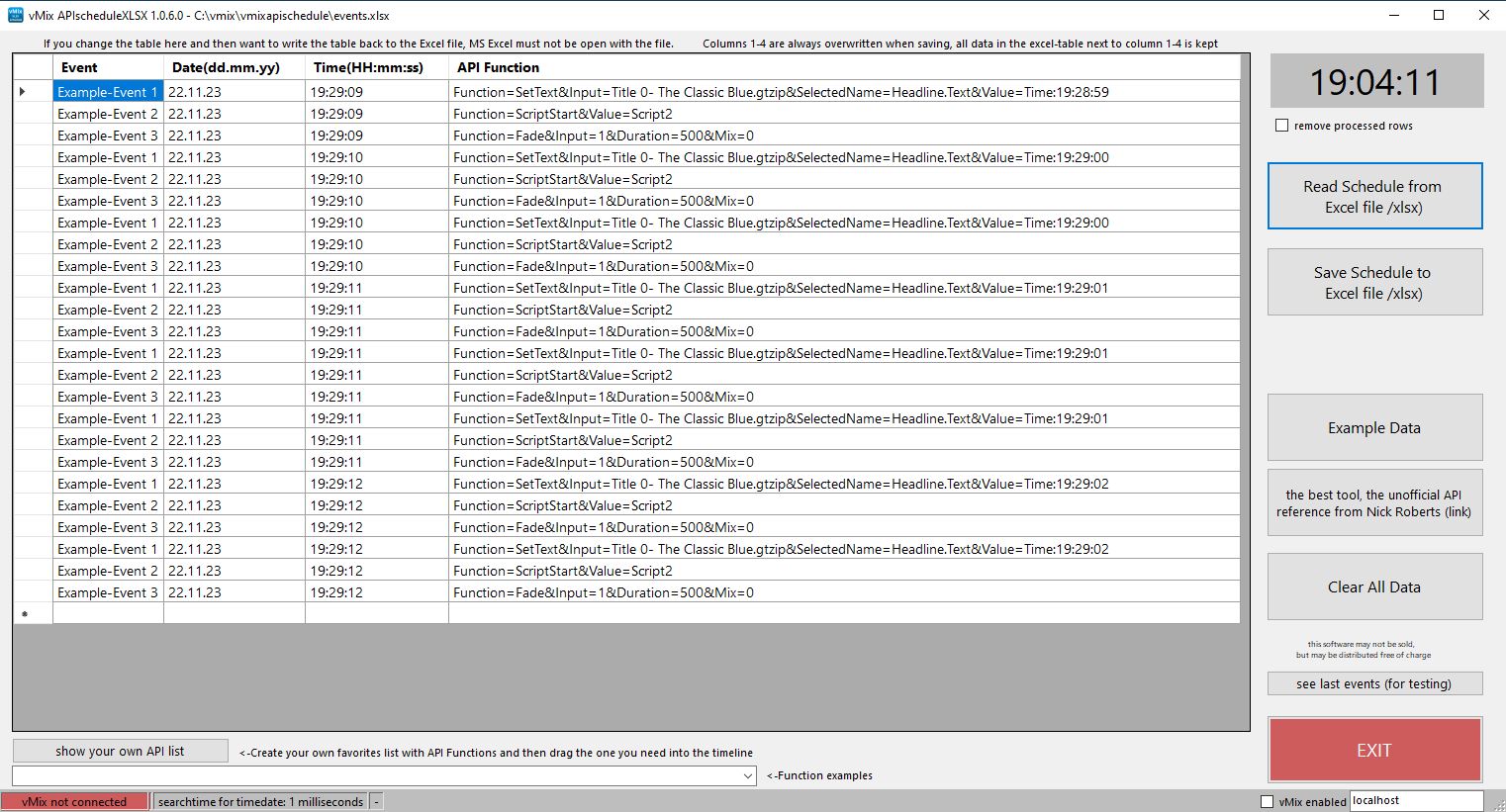The image size is (1506, 812).
Task: Click the API Function column header
Action: [843, 67]
